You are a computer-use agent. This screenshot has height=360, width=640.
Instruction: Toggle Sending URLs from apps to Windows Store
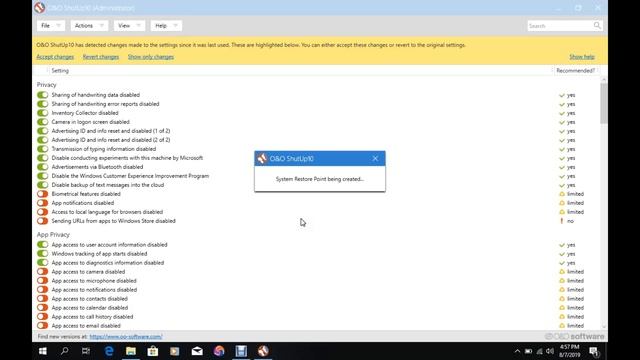42,221
